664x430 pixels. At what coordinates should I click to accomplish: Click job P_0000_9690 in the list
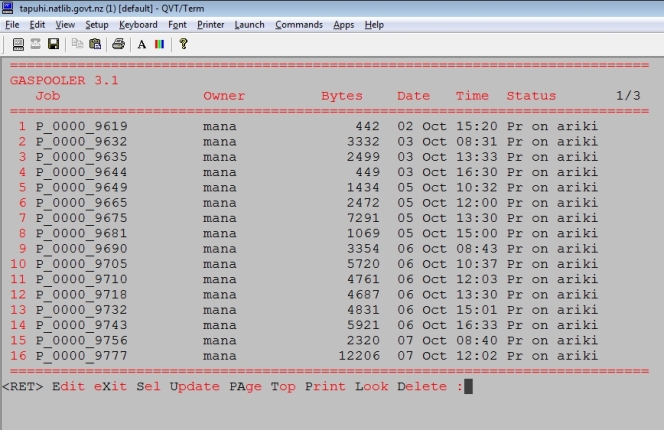pyautogui.click(x=81, y=249)
